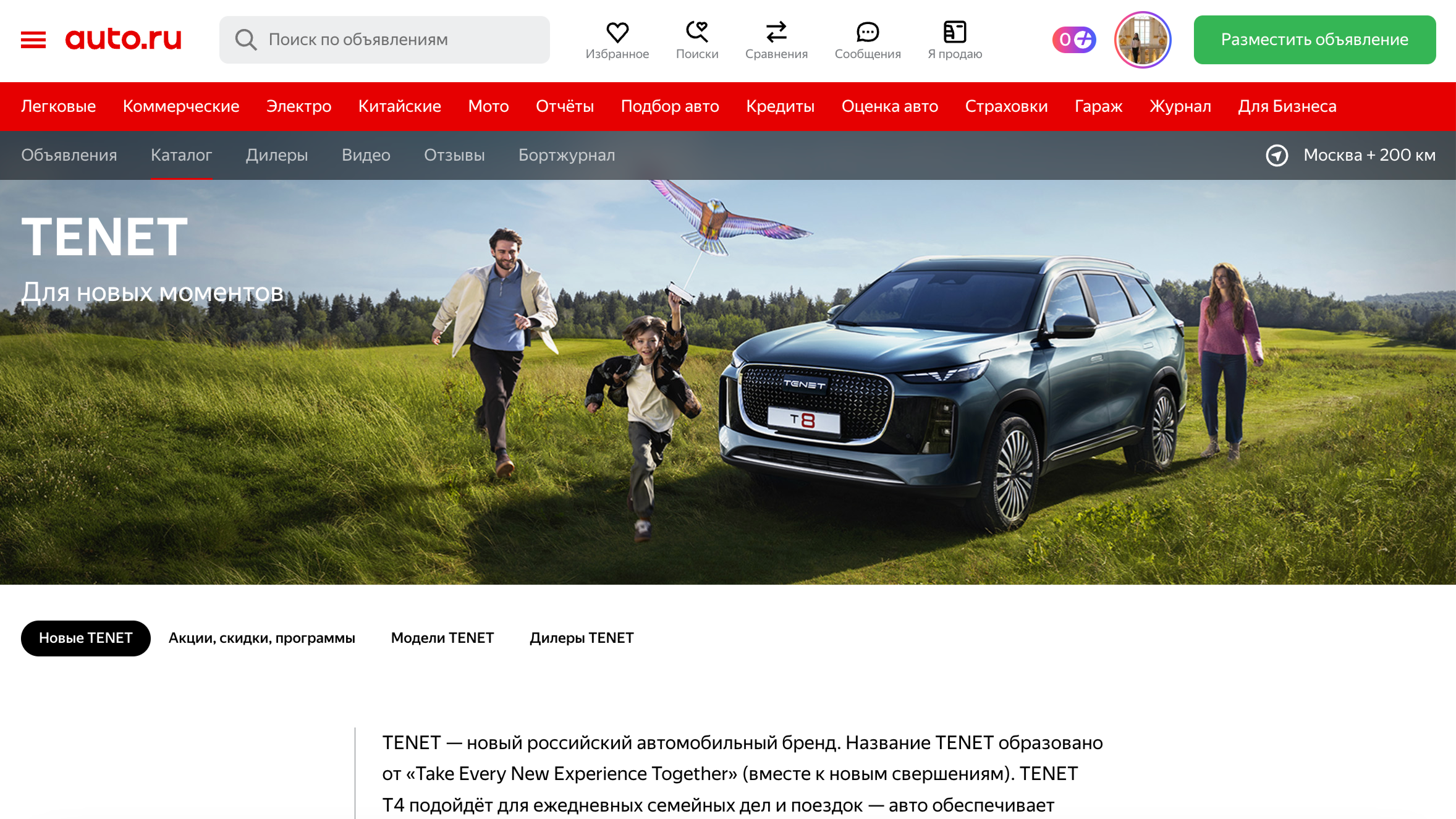Image resolution: width=1456 pixels, height=819 pixels.
Task: Switch to Каталог tab
Action: click(x=181, y=155)
